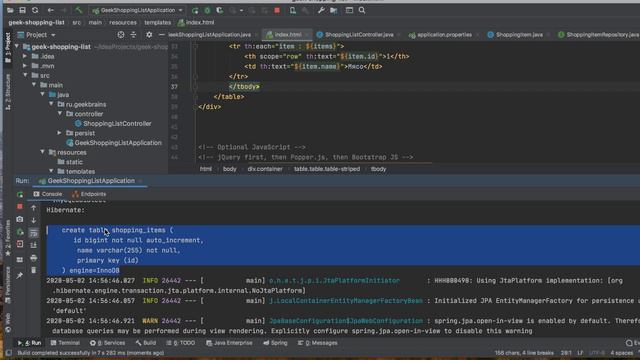
Task: Click the 'div.container' editor breadcrumb
Action: click(265, 169)
